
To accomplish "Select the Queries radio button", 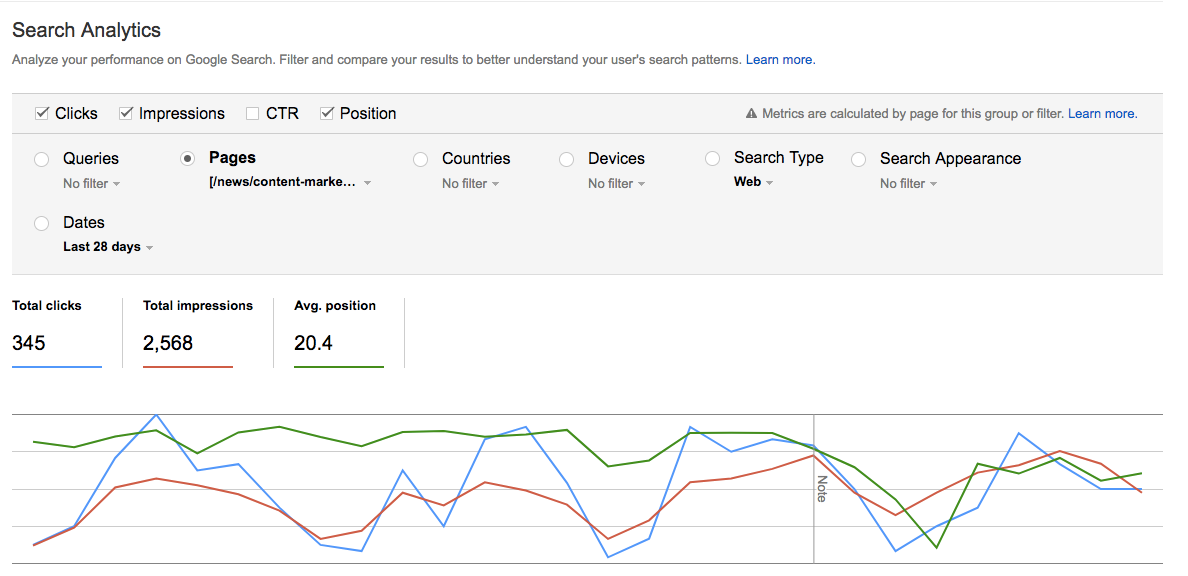I will point(41,159).
